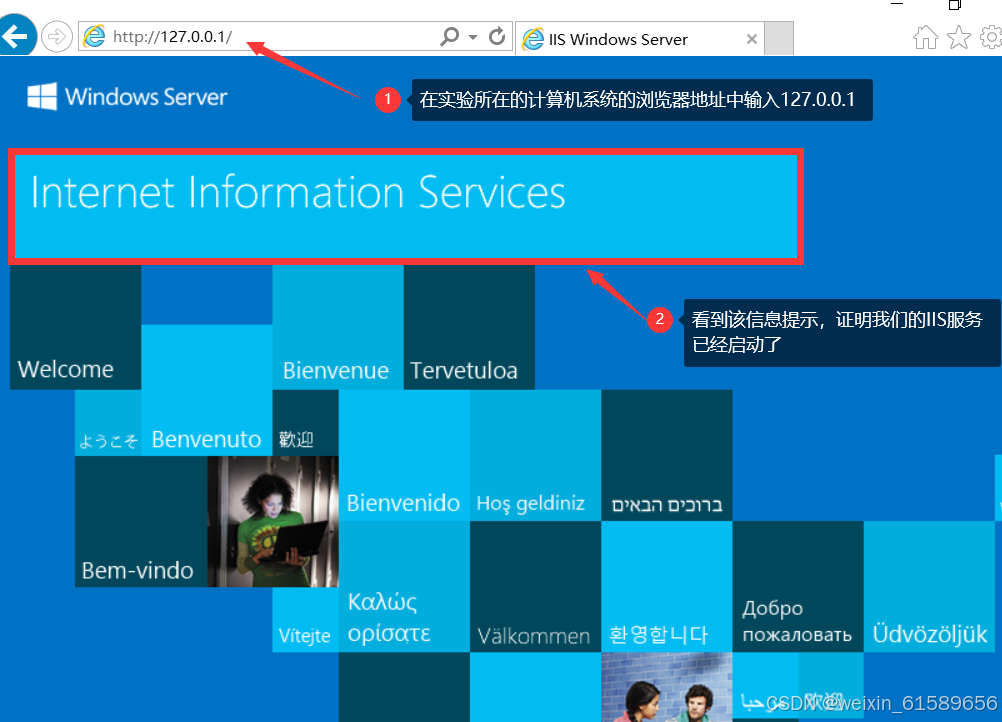Viewport: 1002px width, 722px height.
Task: Click the browser Back arrow button
Action: [16, 36]
